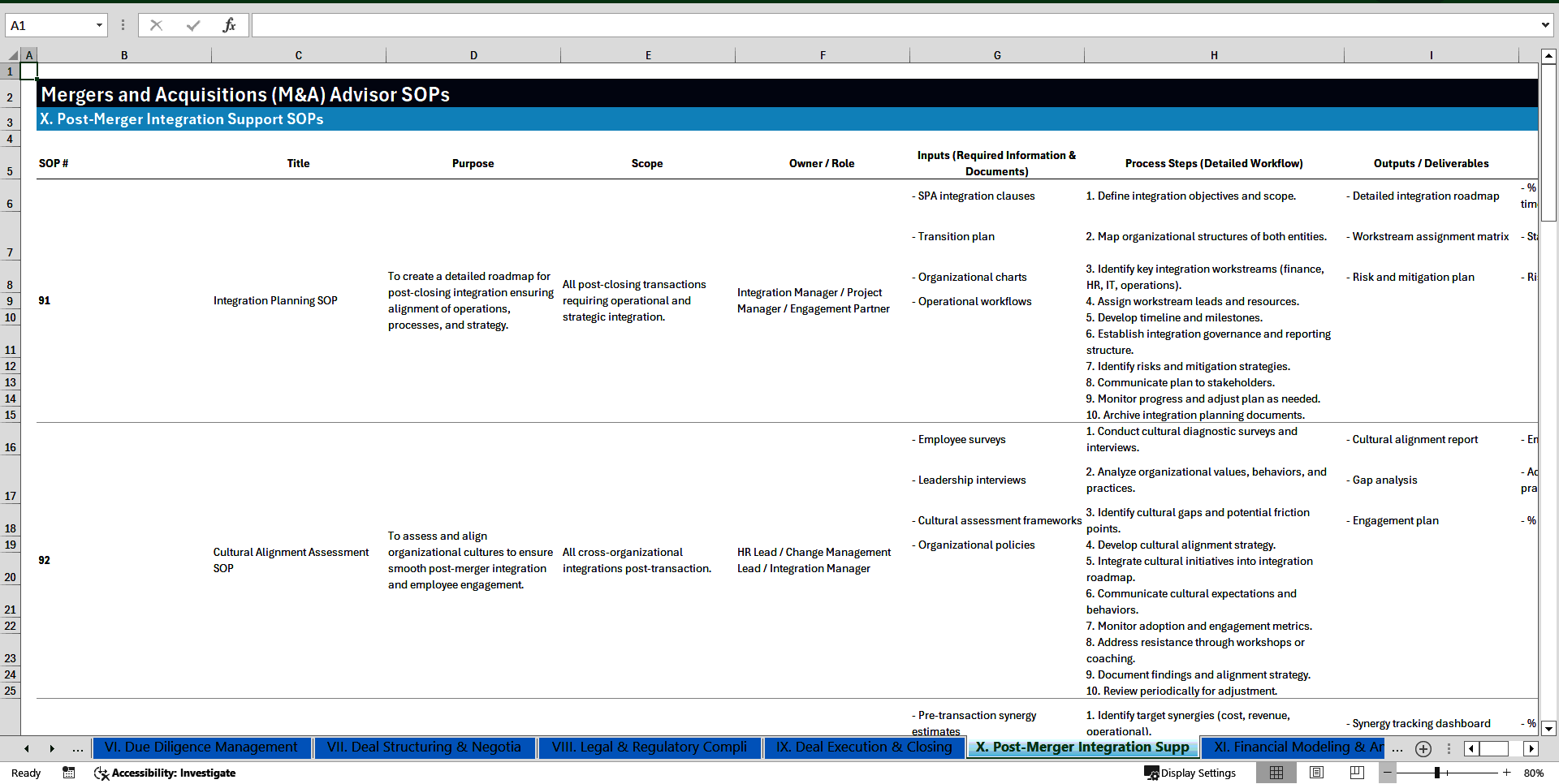Open hidden sheet tabs via the ellipsis
The width and height of the screenshot is (1559, 784).
(78, 748)
